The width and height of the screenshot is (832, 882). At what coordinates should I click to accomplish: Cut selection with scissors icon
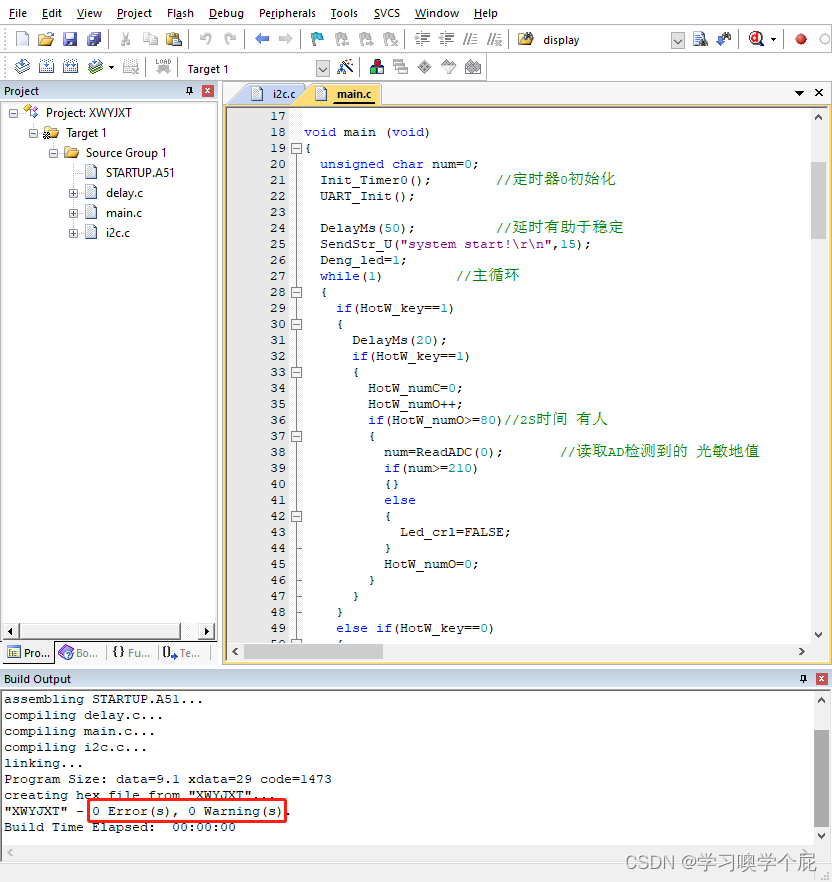click(125, 39)
